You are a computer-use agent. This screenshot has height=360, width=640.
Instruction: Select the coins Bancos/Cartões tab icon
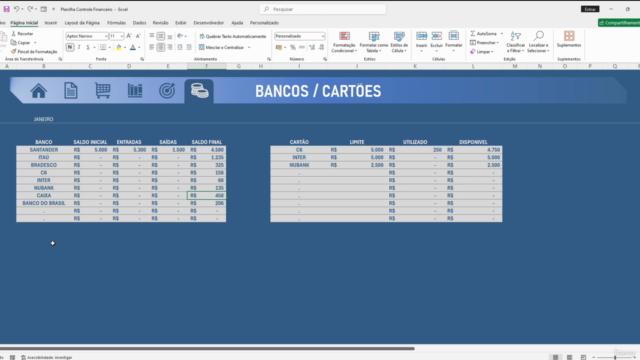[x=199, y=91]
